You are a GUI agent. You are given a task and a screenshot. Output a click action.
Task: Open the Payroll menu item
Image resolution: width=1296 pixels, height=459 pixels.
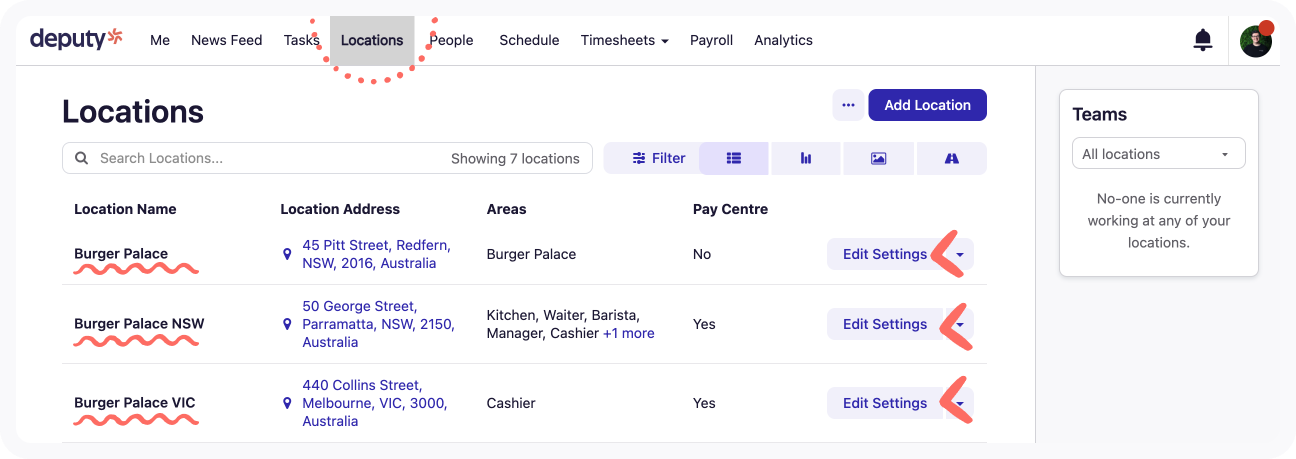pos(711,40)
